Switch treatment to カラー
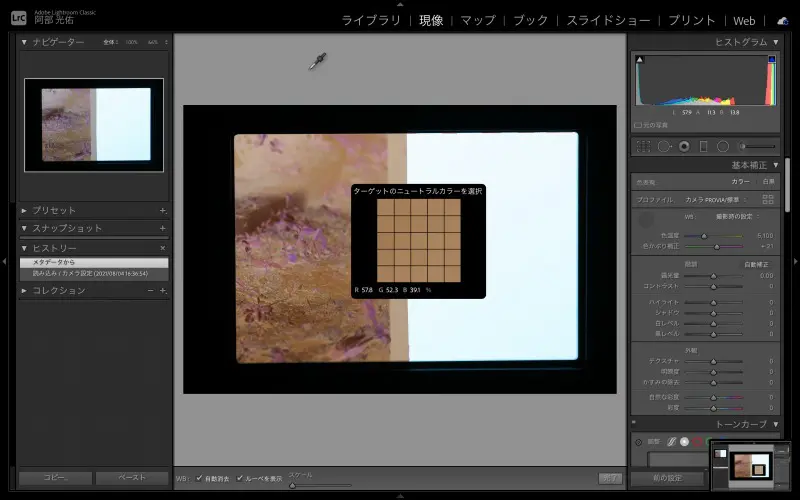Screen dimensions: 800x500 point(740,182)
